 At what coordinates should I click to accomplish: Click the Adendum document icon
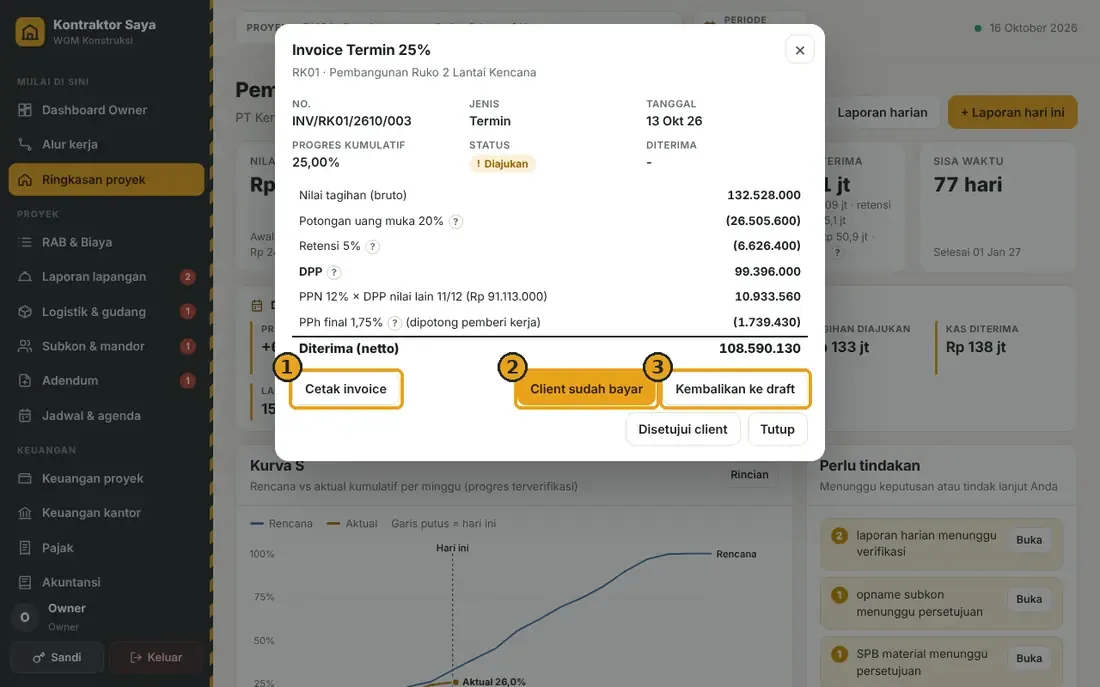click(x=25, y=380)
